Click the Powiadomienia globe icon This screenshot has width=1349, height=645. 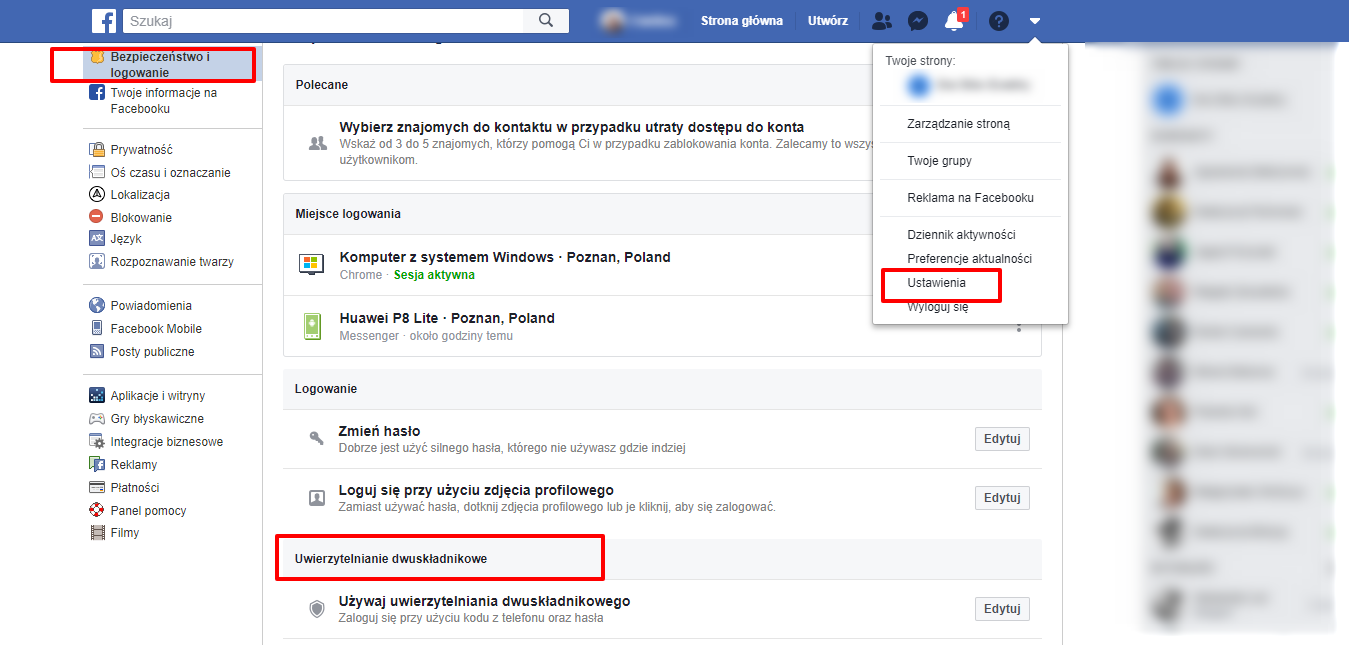(97, 306)
